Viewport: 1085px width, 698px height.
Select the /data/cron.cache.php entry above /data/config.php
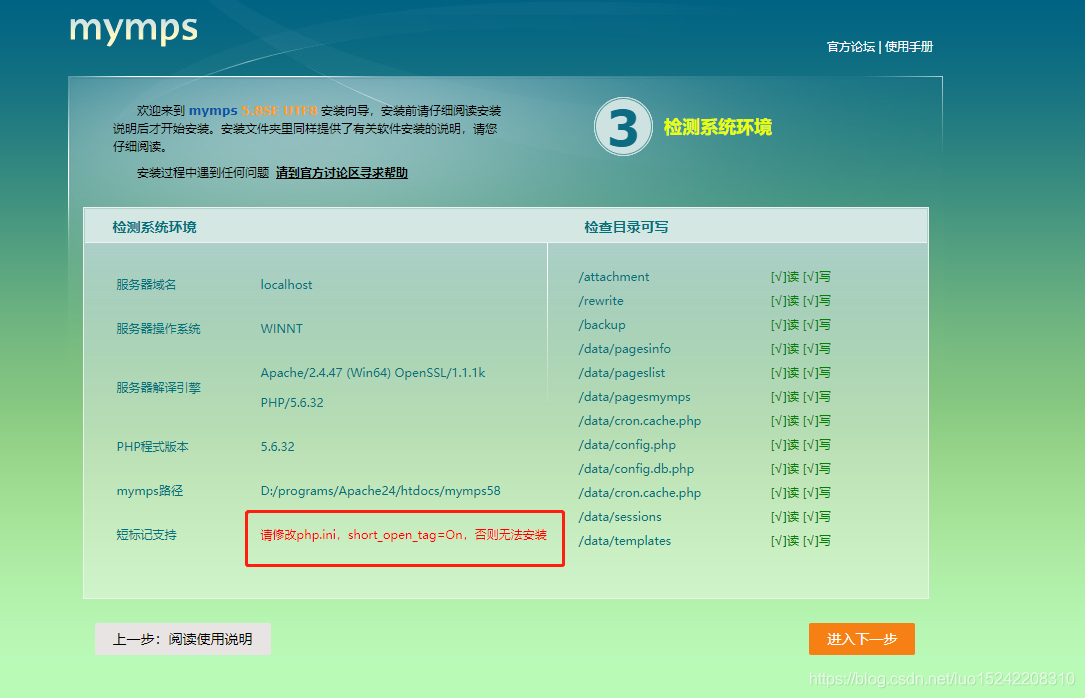click(639, 421)
